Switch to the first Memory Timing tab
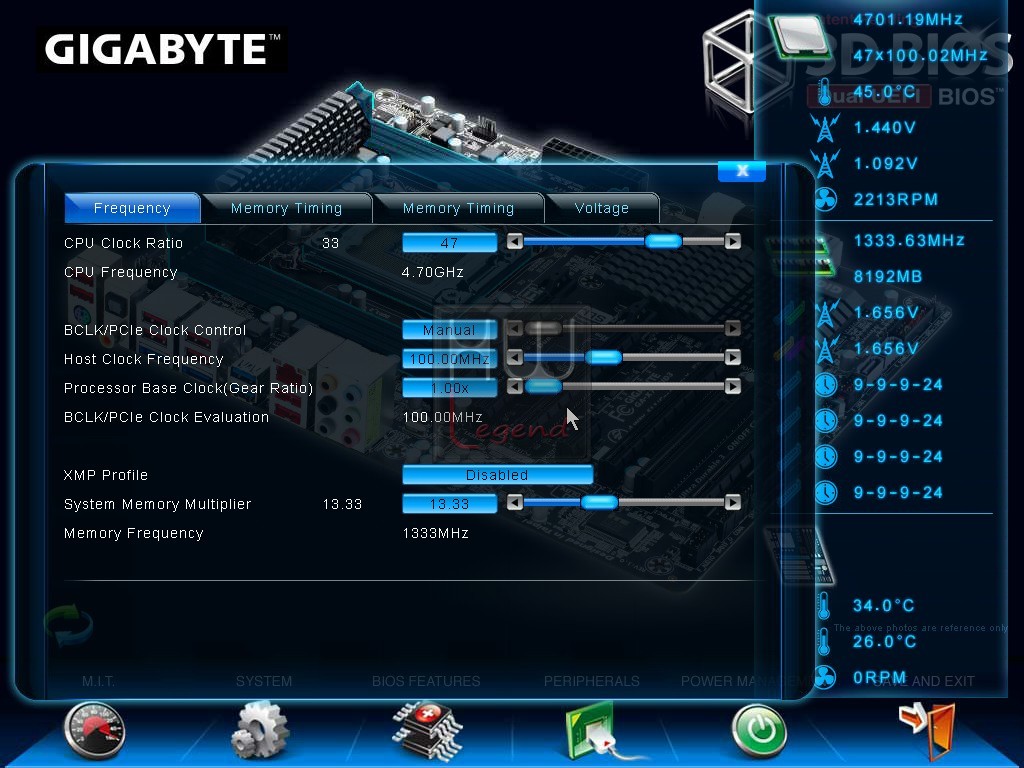 [286, 208]
